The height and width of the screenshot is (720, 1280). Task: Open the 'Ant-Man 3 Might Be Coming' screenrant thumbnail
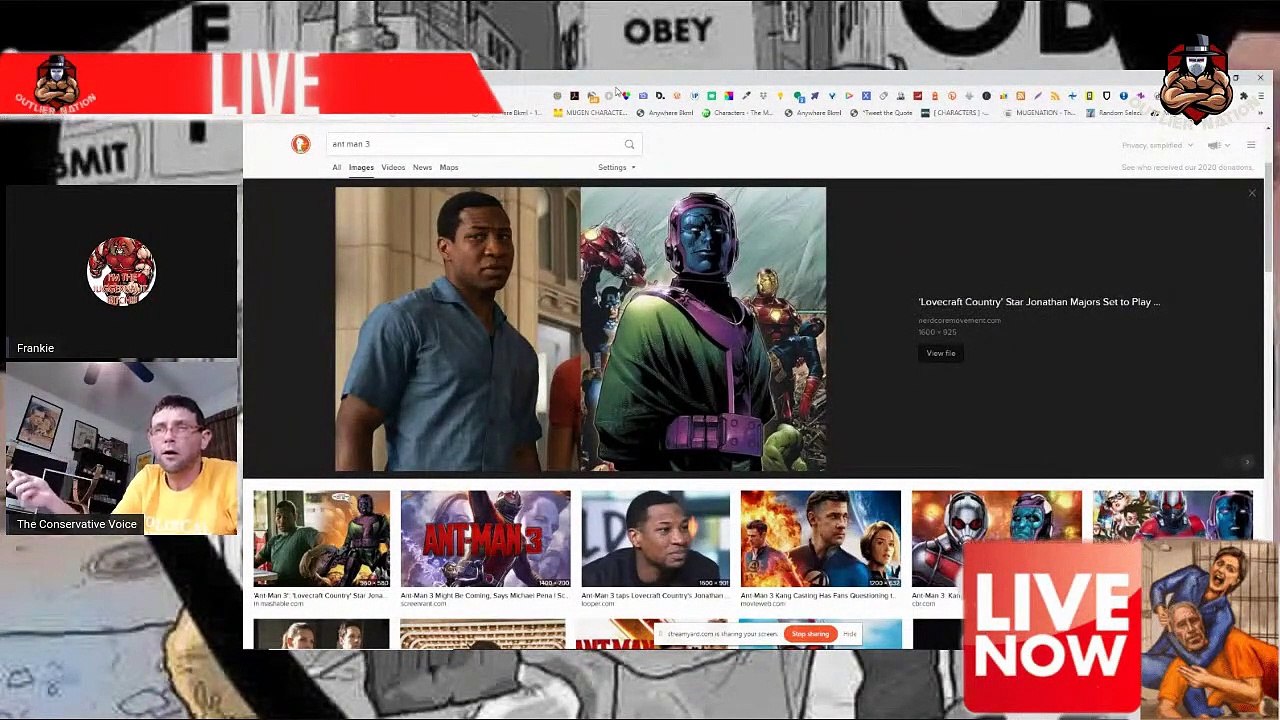(x=485, y=538)
